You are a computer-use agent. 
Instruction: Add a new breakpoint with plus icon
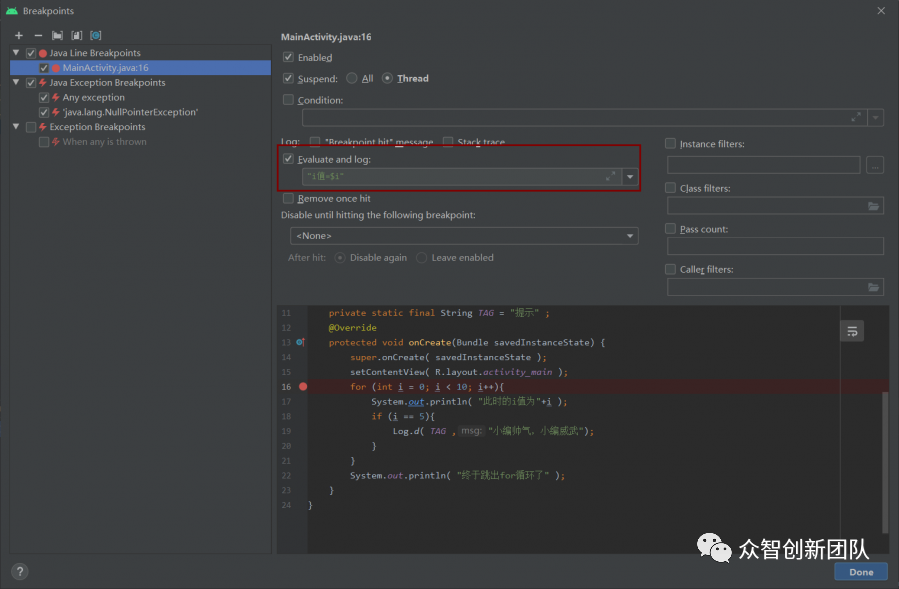(19, 36)
